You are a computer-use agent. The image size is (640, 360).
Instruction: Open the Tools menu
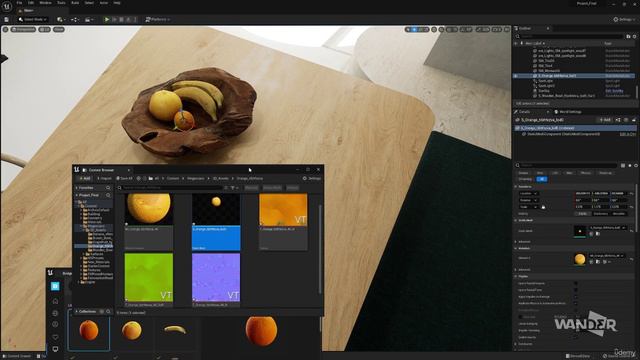tap(61, 3)
